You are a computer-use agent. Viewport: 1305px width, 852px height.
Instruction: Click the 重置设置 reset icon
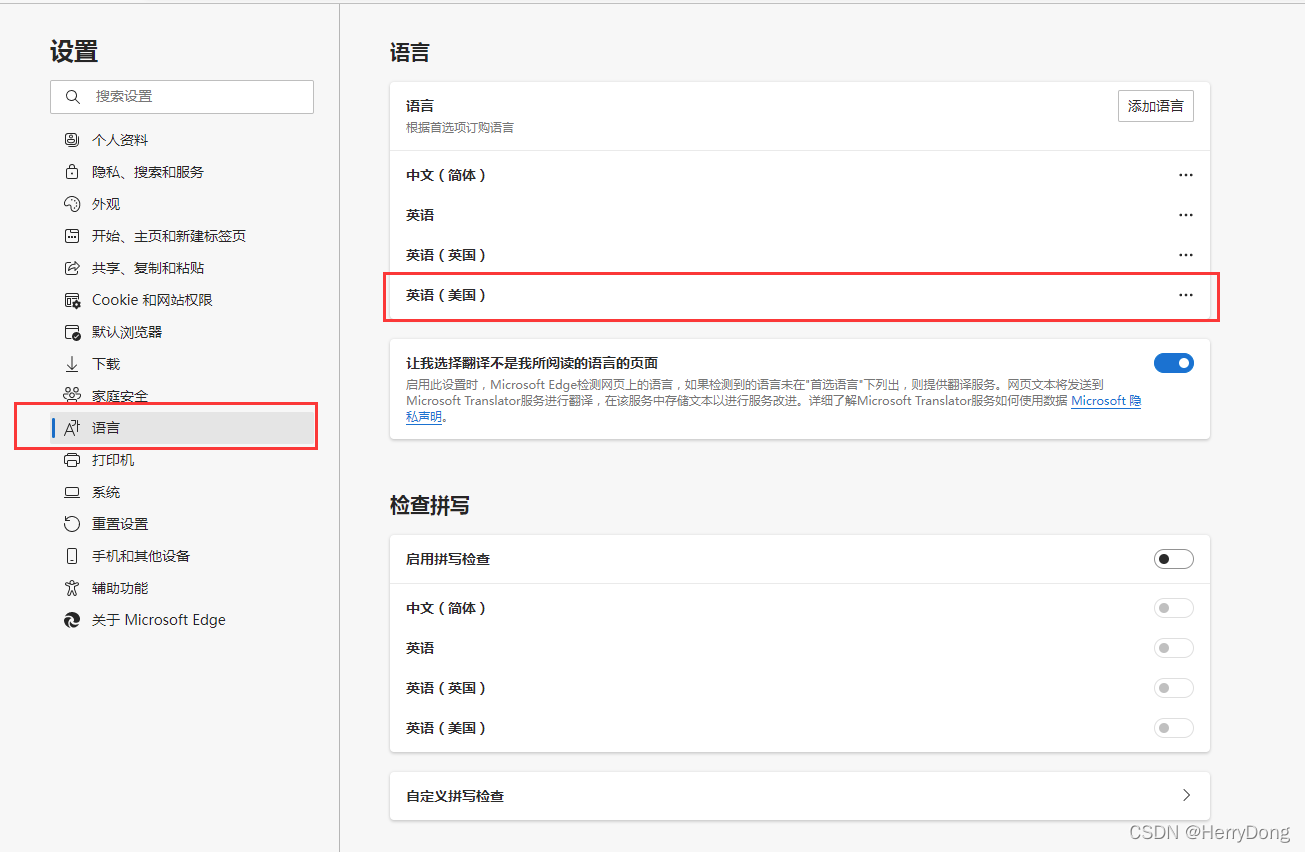(x=72, y=524)
